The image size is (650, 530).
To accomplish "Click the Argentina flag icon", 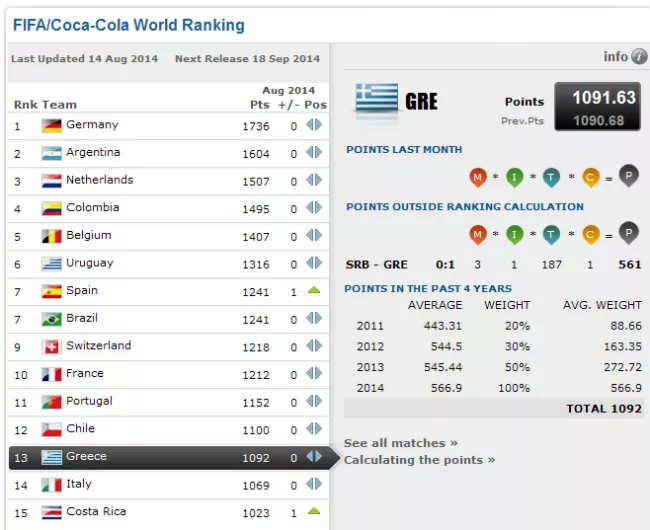I will click(x=52, y=153).
